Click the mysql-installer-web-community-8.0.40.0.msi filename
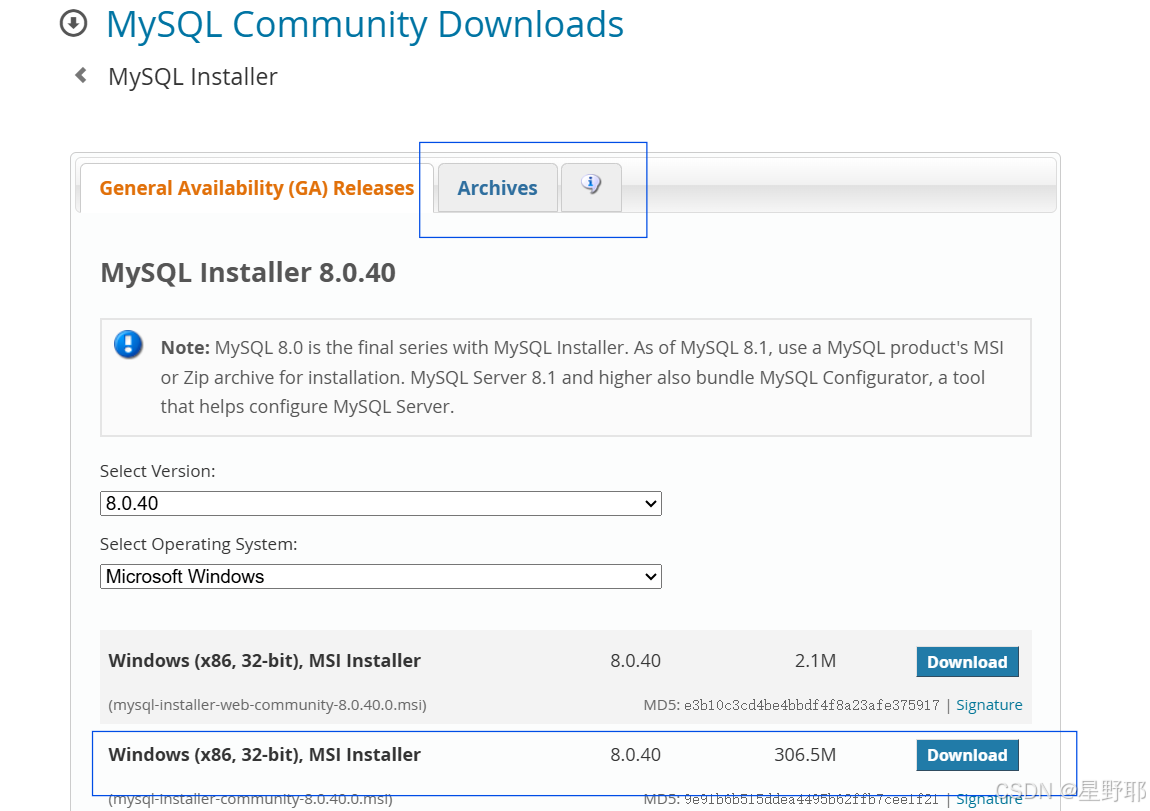This screenshot has height=811, width=1150. coord(268,705)
